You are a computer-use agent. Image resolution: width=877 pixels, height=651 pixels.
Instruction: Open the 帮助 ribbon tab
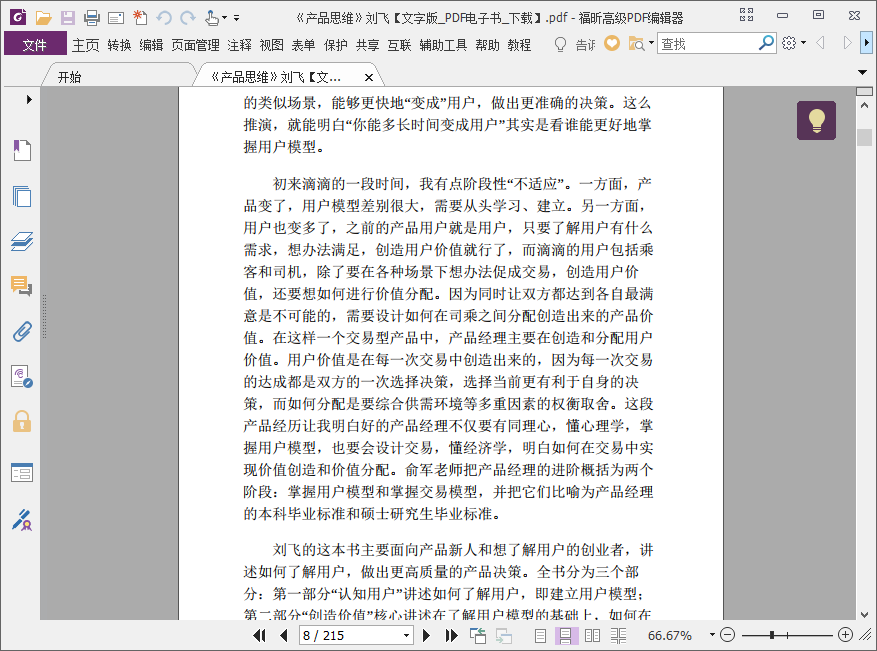point(487,45)
